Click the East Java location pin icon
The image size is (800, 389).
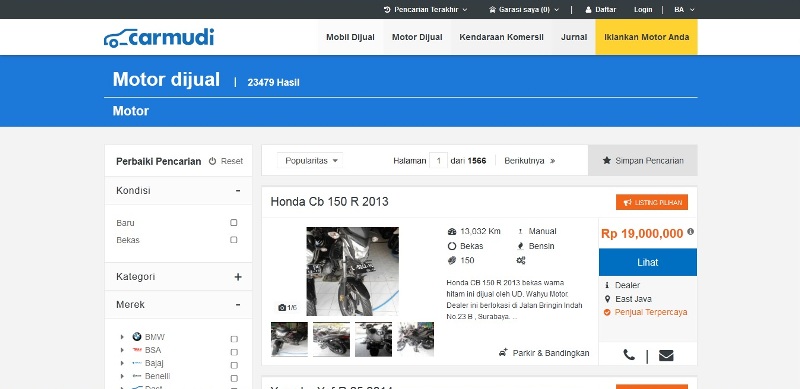coord(607,299)
